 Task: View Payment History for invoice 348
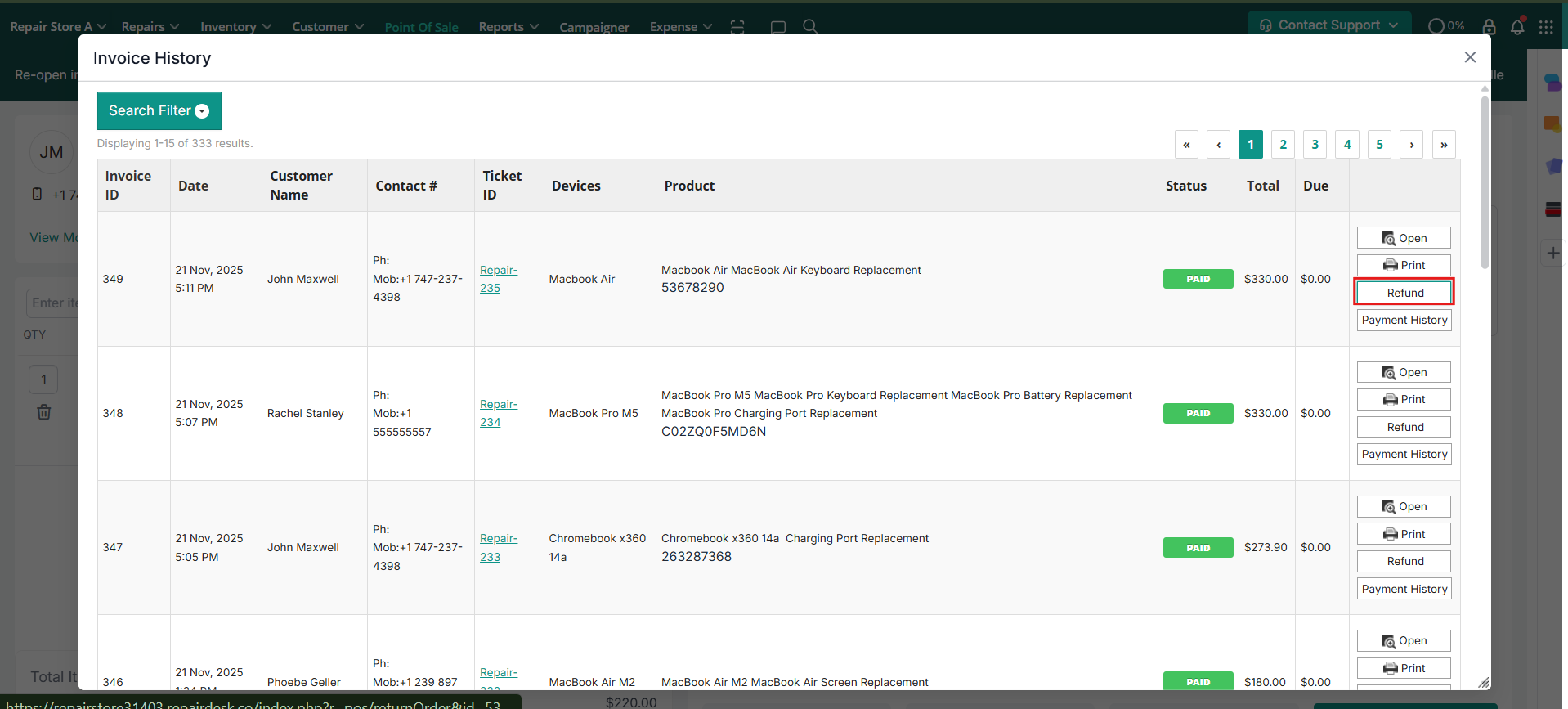1404,454
